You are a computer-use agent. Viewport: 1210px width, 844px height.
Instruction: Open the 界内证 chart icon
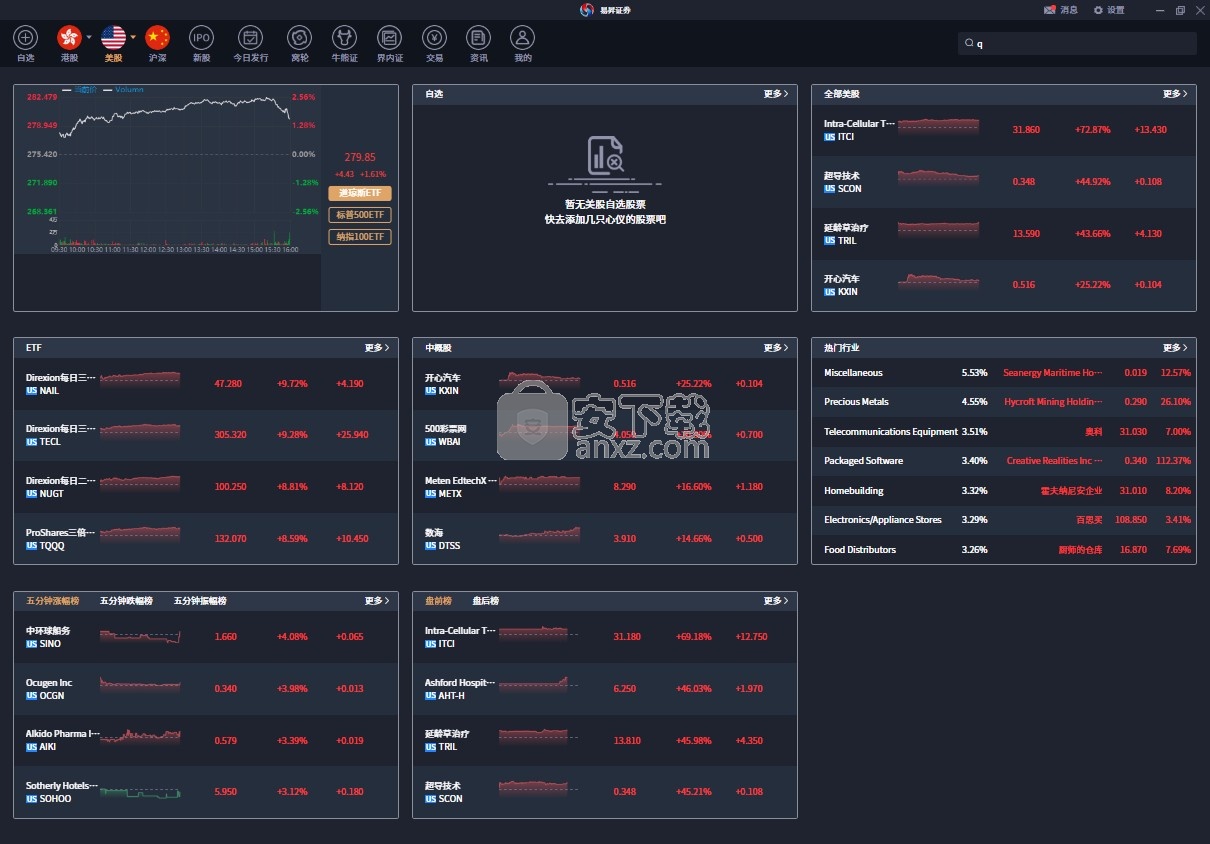(x=389, y=38)
